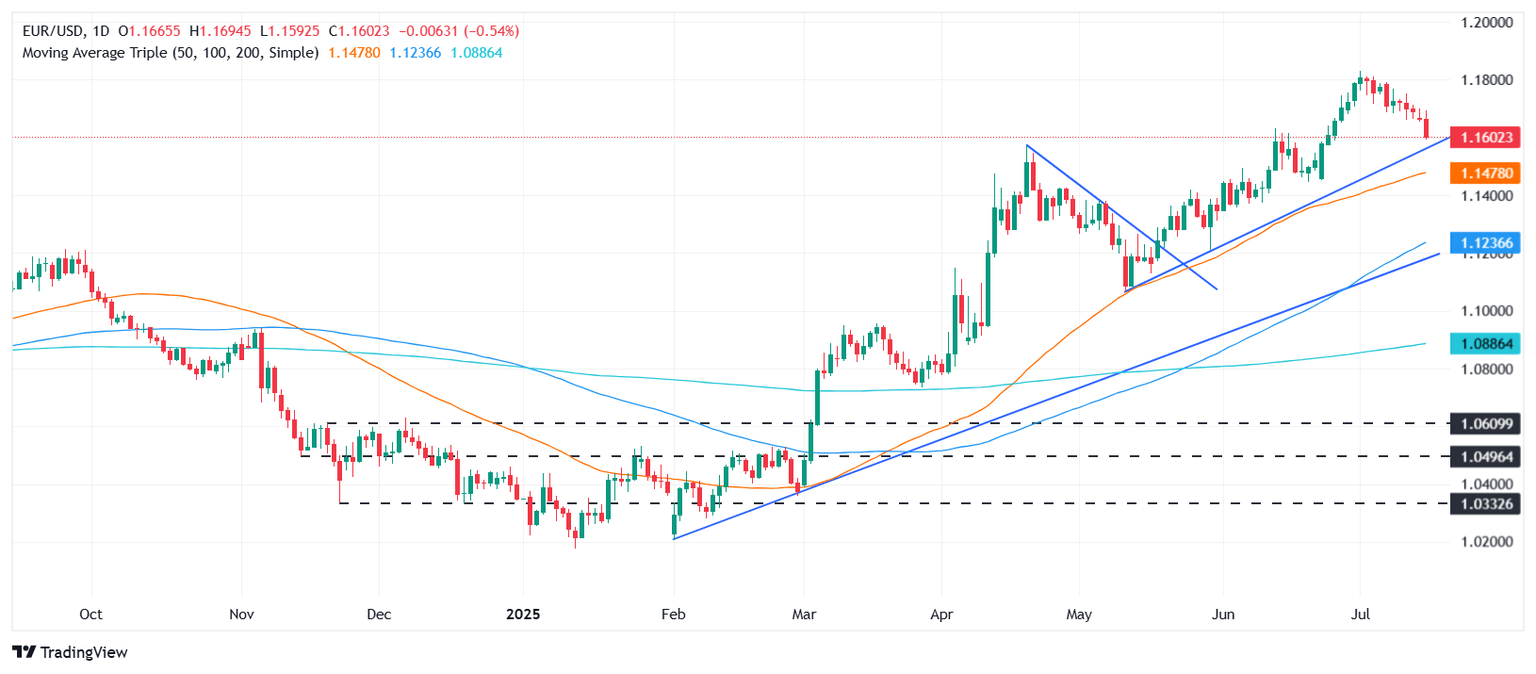Click the blue 1.12366 price axis tag
The width and height of the screenshot is (1536, 674).
[x=1490, y=243]
